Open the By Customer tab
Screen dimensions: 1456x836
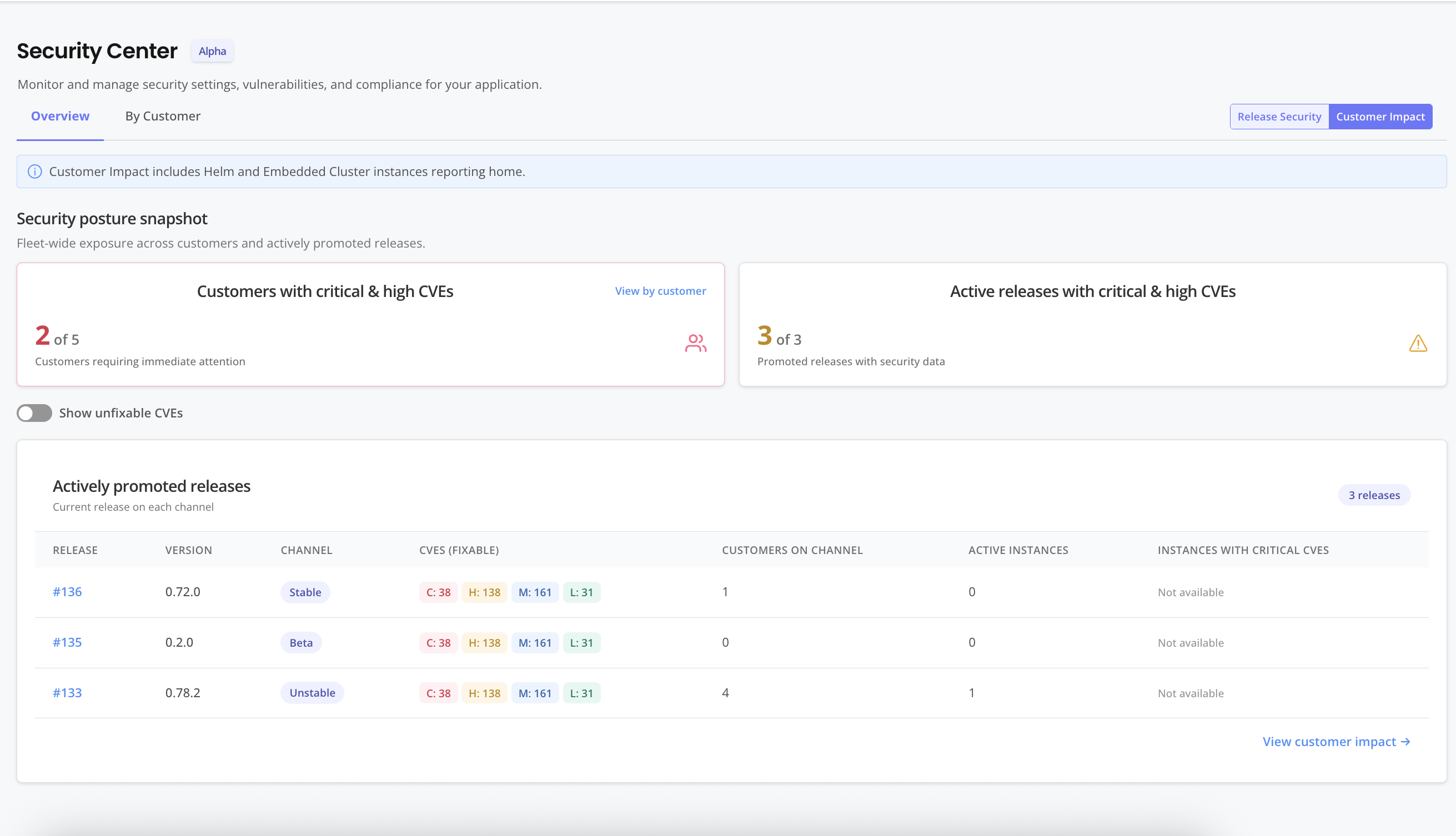pos(163,116)
